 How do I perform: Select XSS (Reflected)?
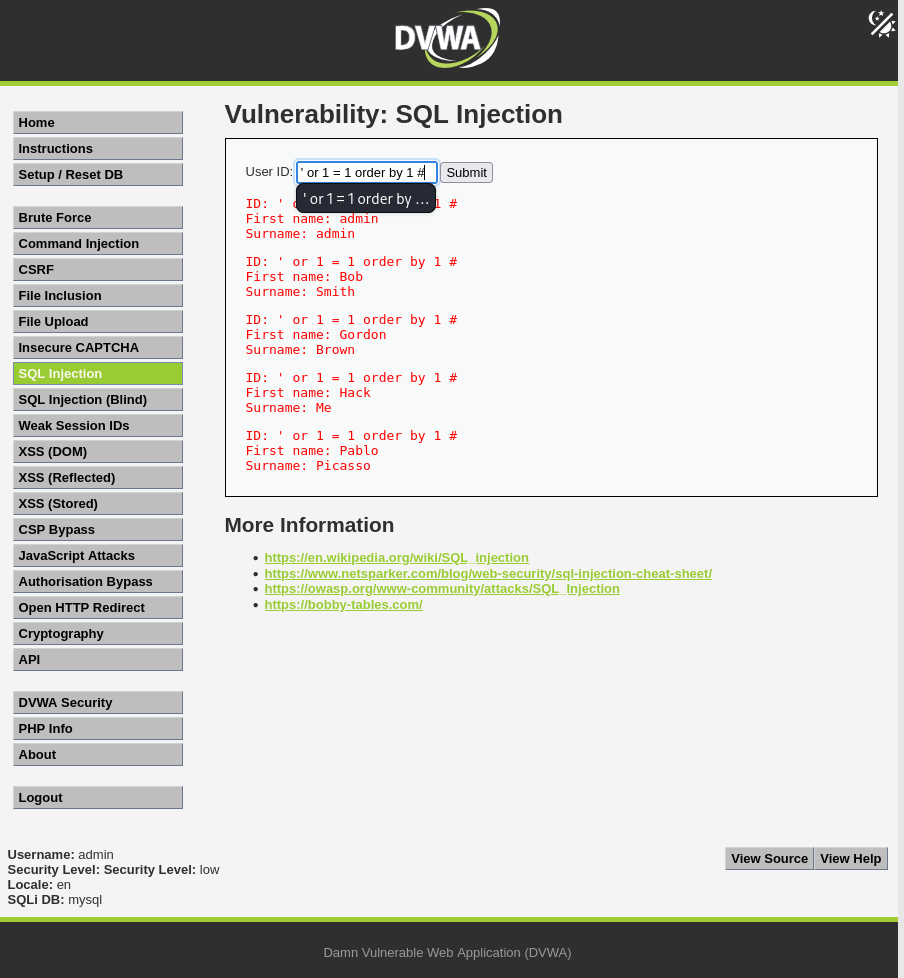tap(98, 478)
